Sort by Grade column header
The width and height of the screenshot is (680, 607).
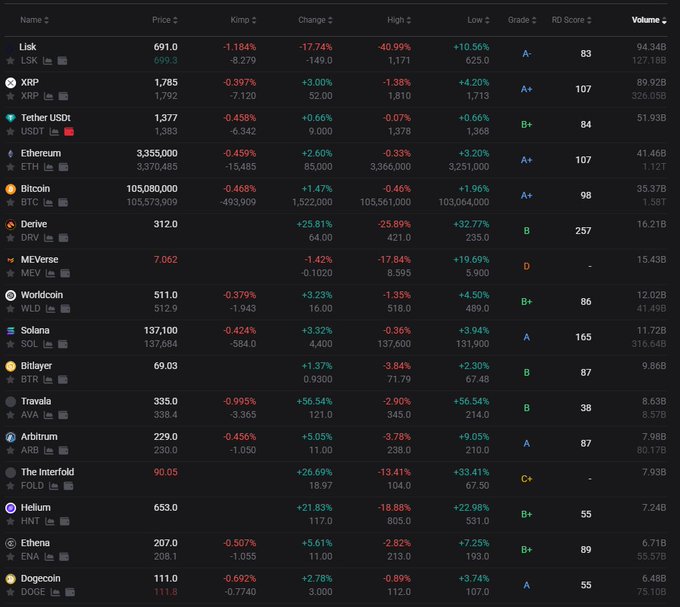point(522,20)
